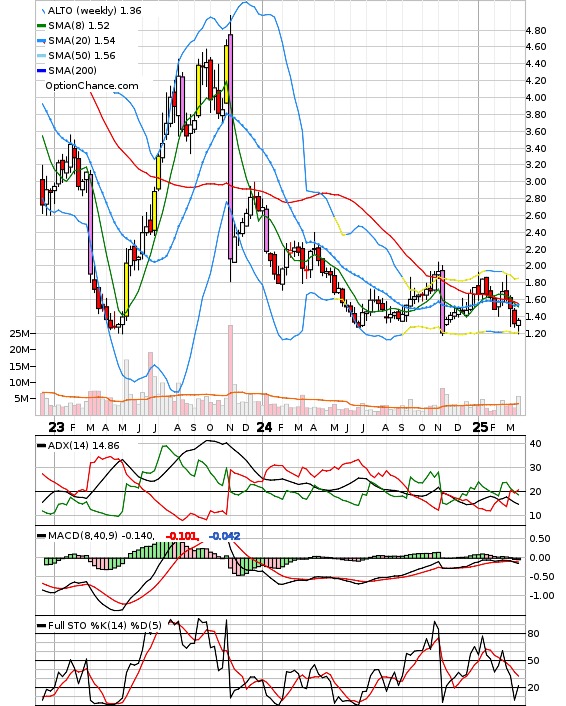This screenshot has width=566, height=706.
Task: Click the black Full STO legend marker
Action: pos(41,626)
